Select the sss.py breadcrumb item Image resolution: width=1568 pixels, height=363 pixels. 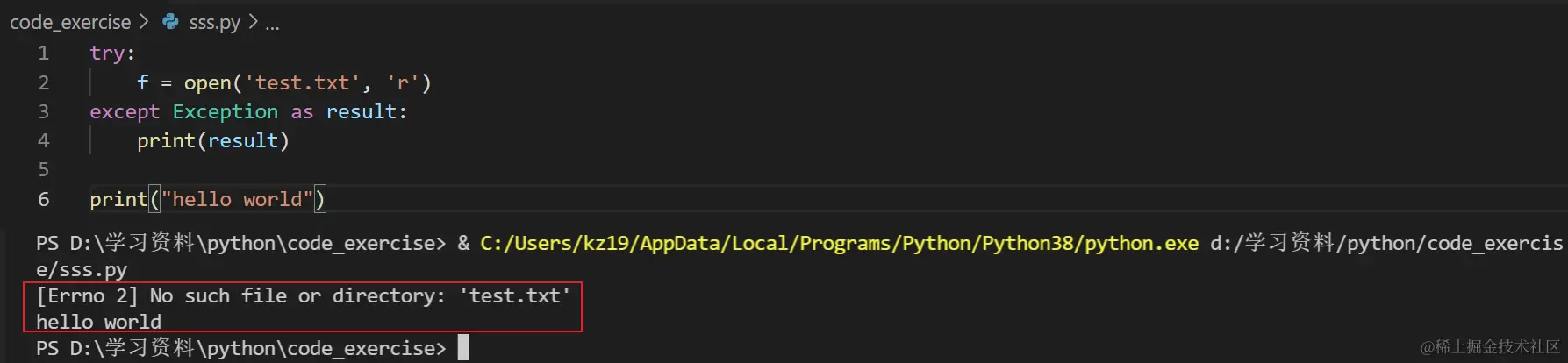pos(214,22)
